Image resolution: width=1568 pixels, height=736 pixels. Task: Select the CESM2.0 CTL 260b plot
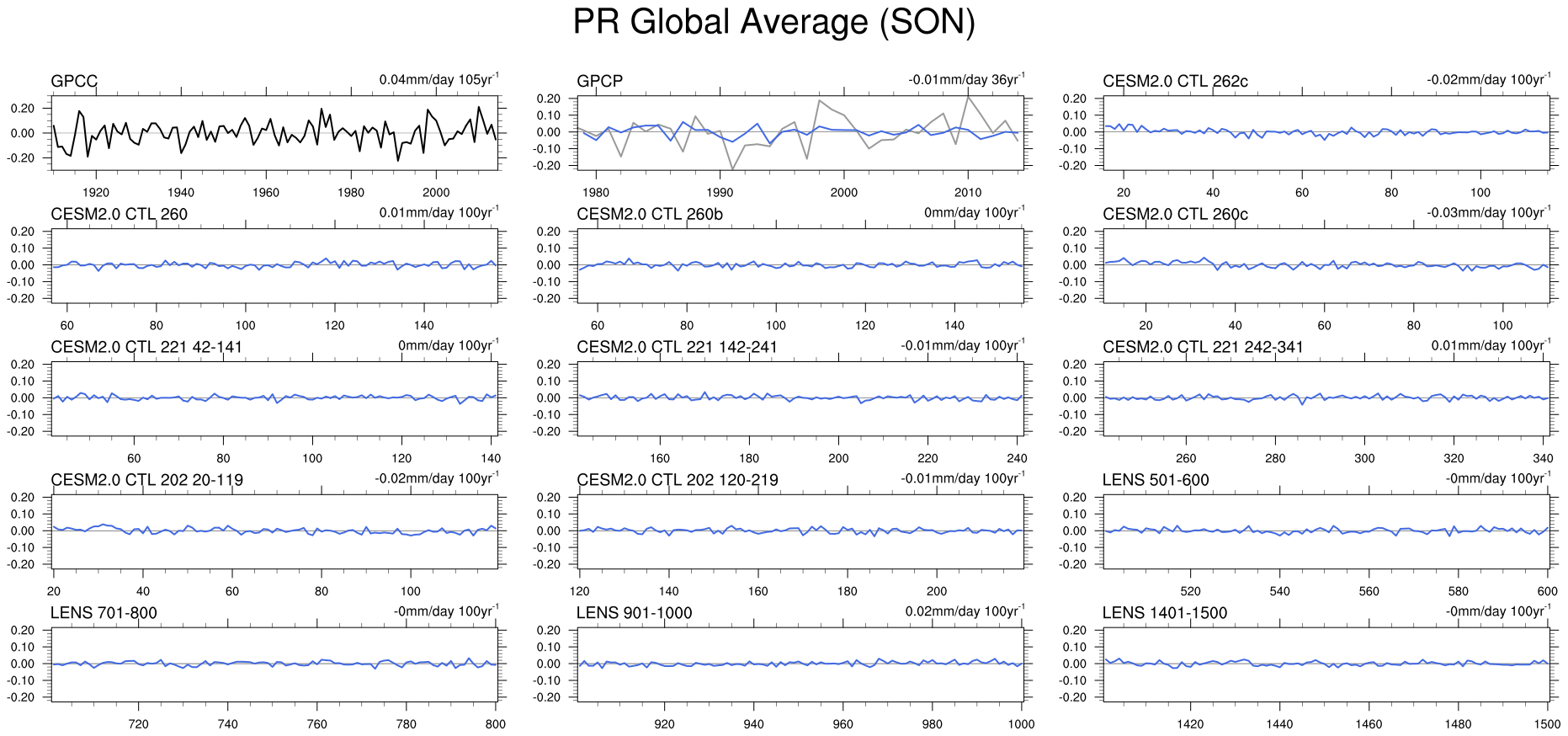pyautogui.click(x=800, y=265)
